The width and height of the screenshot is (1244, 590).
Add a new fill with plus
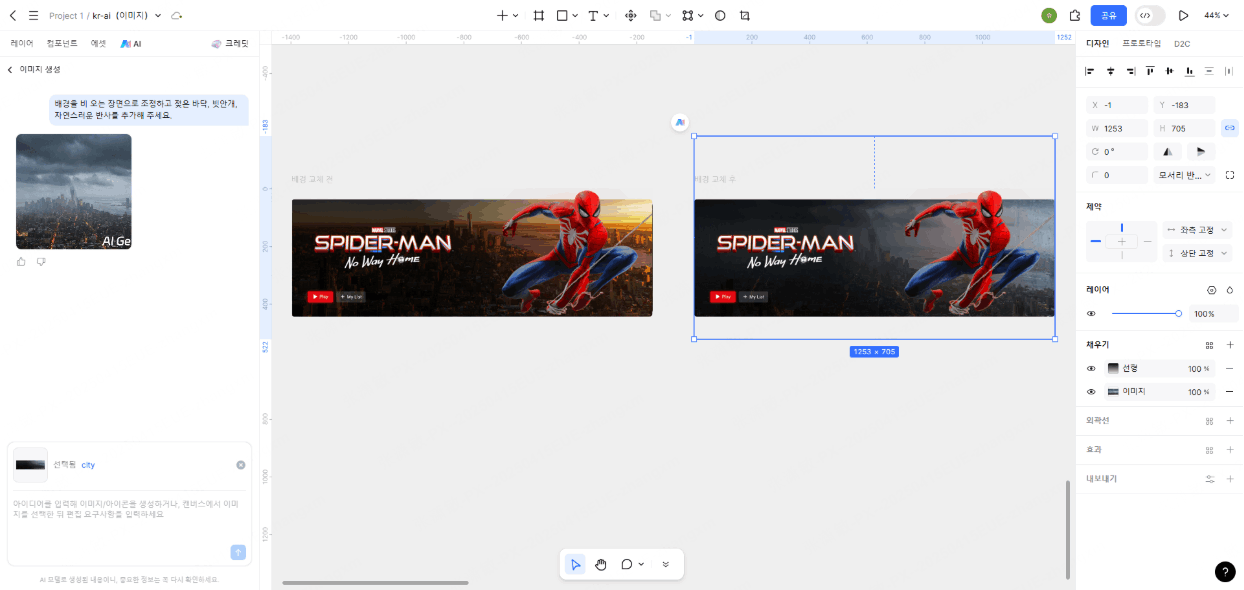(x=1230, y=345)
